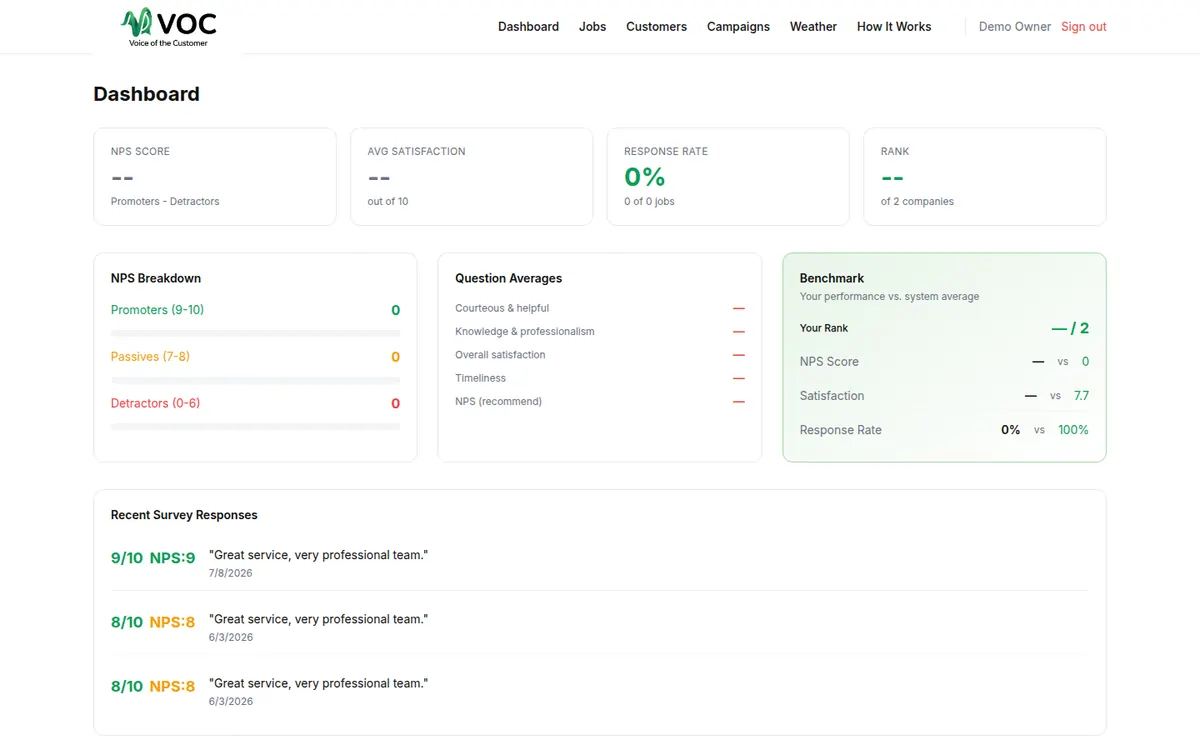Click the 9/10 NPS:9 score badge

[153, 558]
